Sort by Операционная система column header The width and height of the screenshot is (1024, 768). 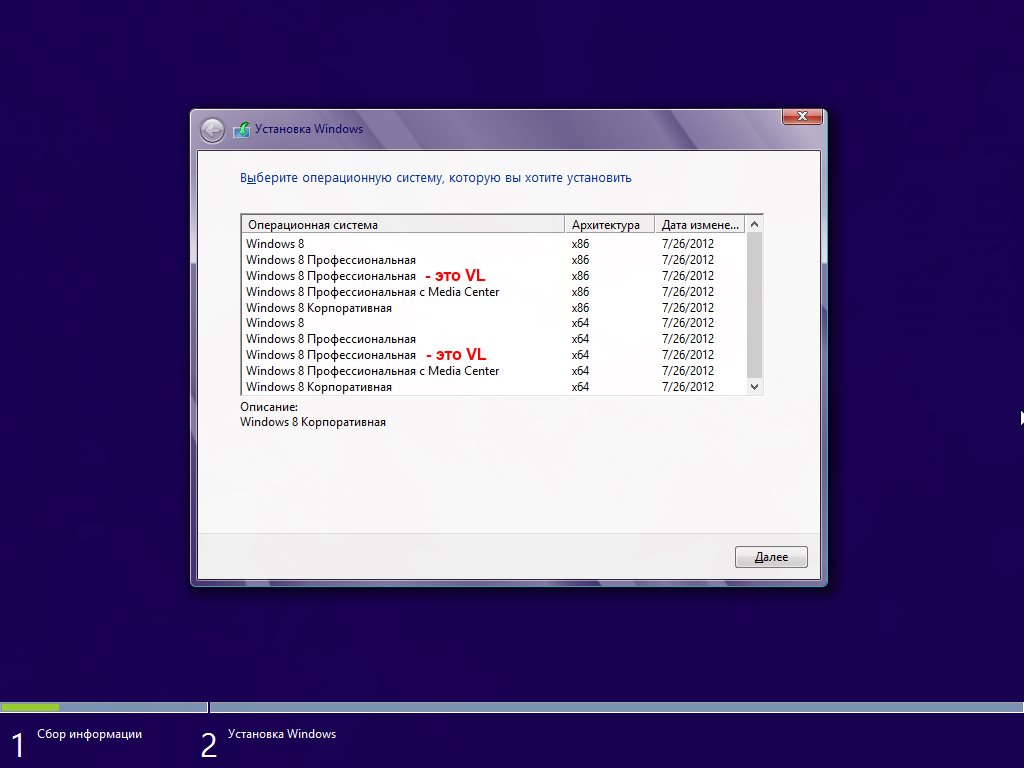403,225
